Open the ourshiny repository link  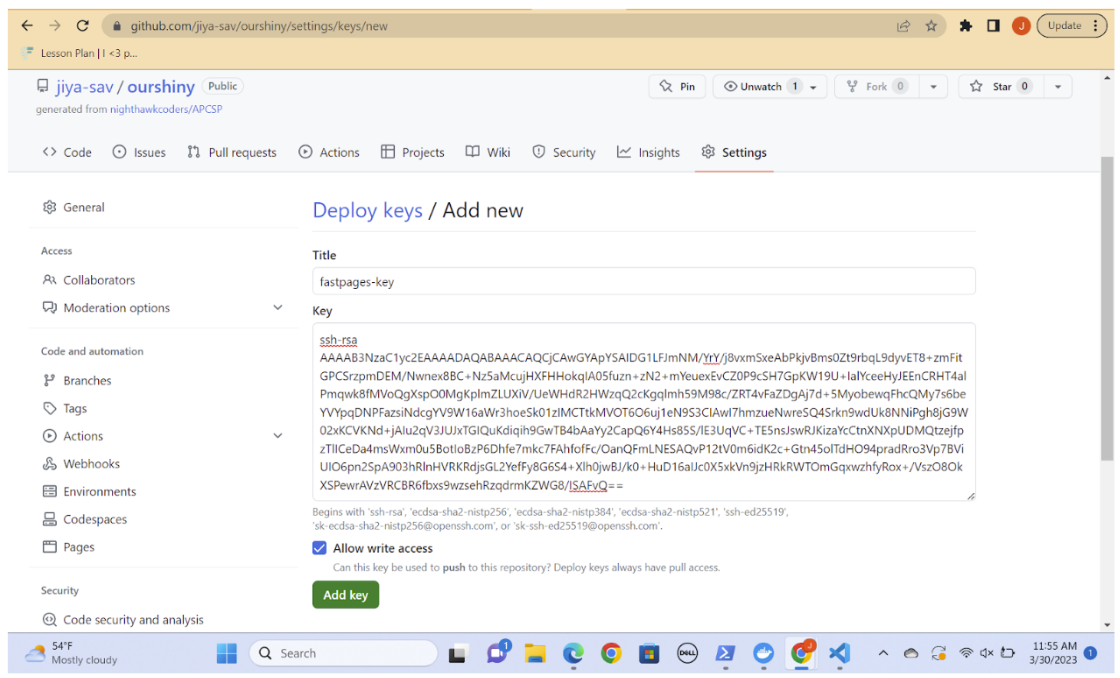pos(161,87)
